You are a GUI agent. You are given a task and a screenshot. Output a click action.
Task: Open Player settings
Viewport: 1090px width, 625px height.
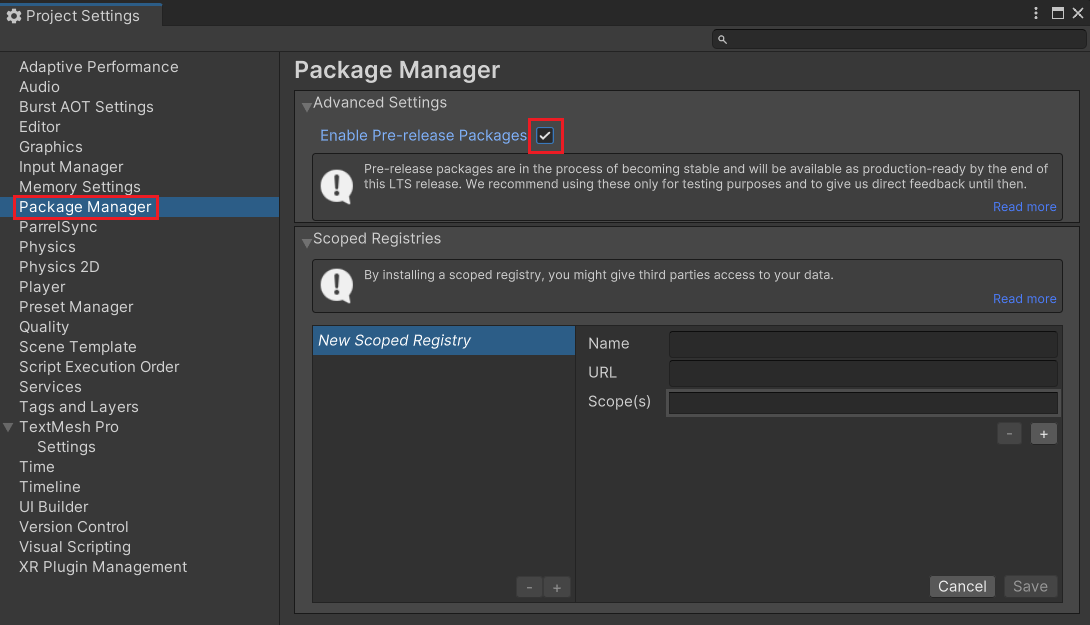click(42, 287)
